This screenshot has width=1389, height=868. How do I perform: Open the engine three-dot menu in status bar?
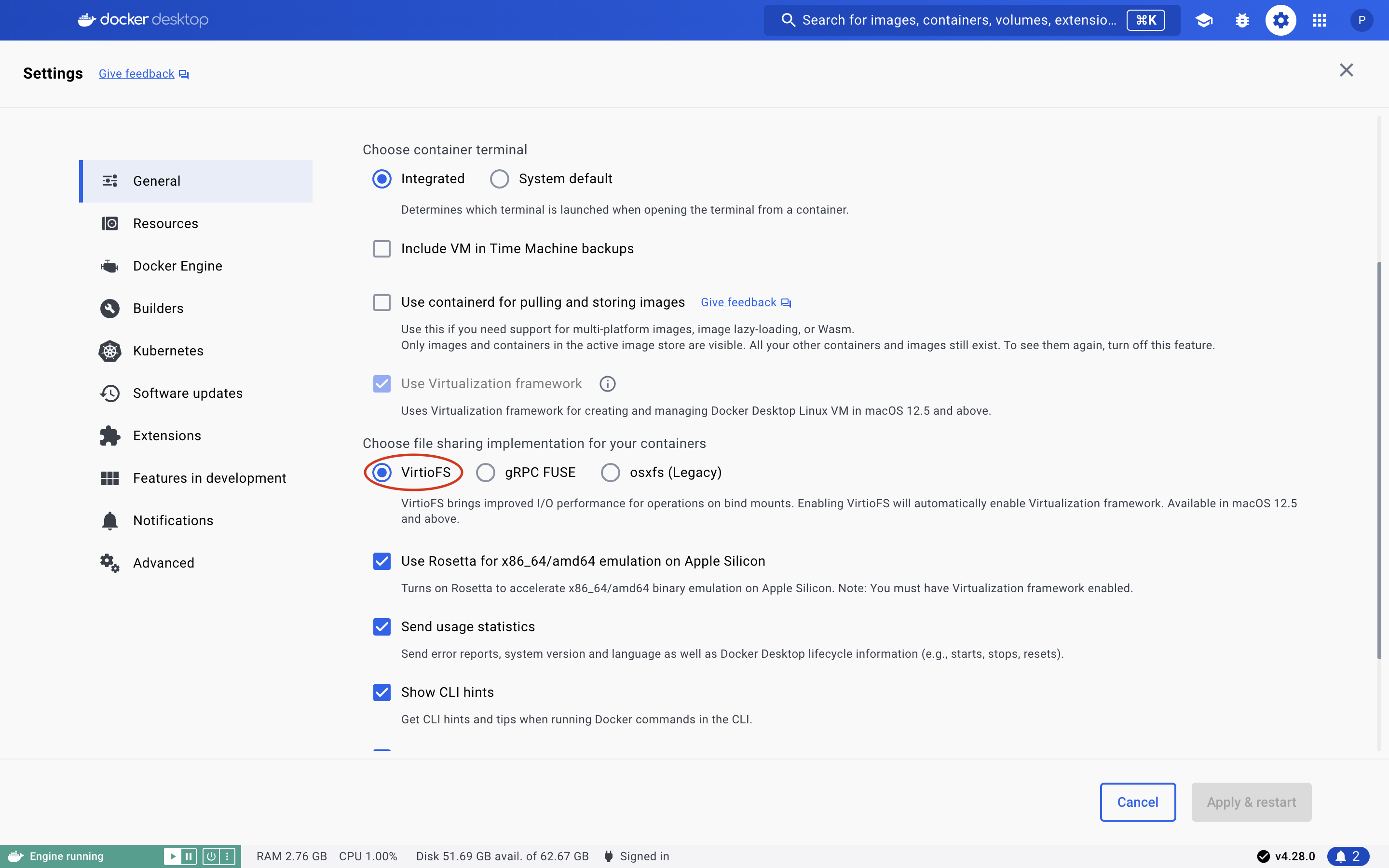tap(227, 856)
